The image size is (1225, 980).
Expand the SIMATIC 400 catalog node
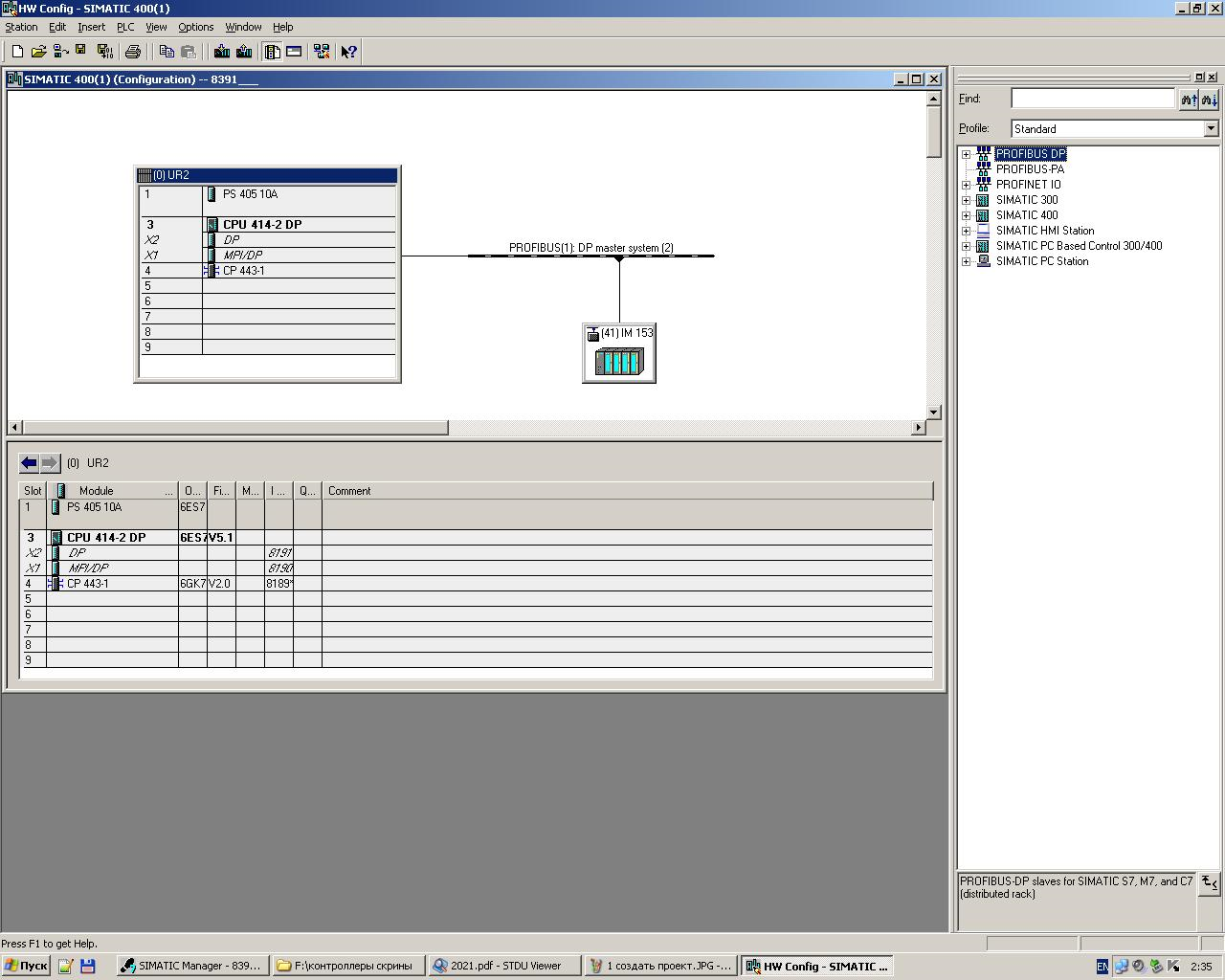point(966,215)
